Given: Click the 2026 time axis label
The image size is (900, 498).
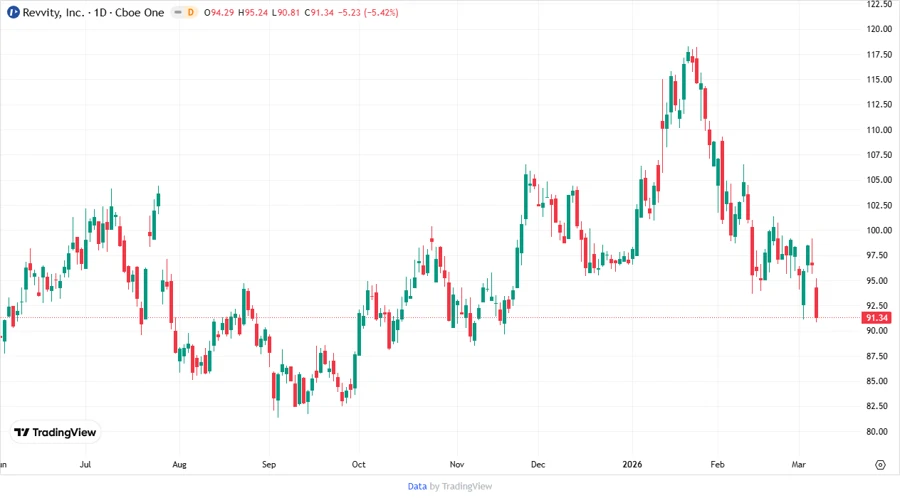Looking at the screenshot, I should click(632, 464).
